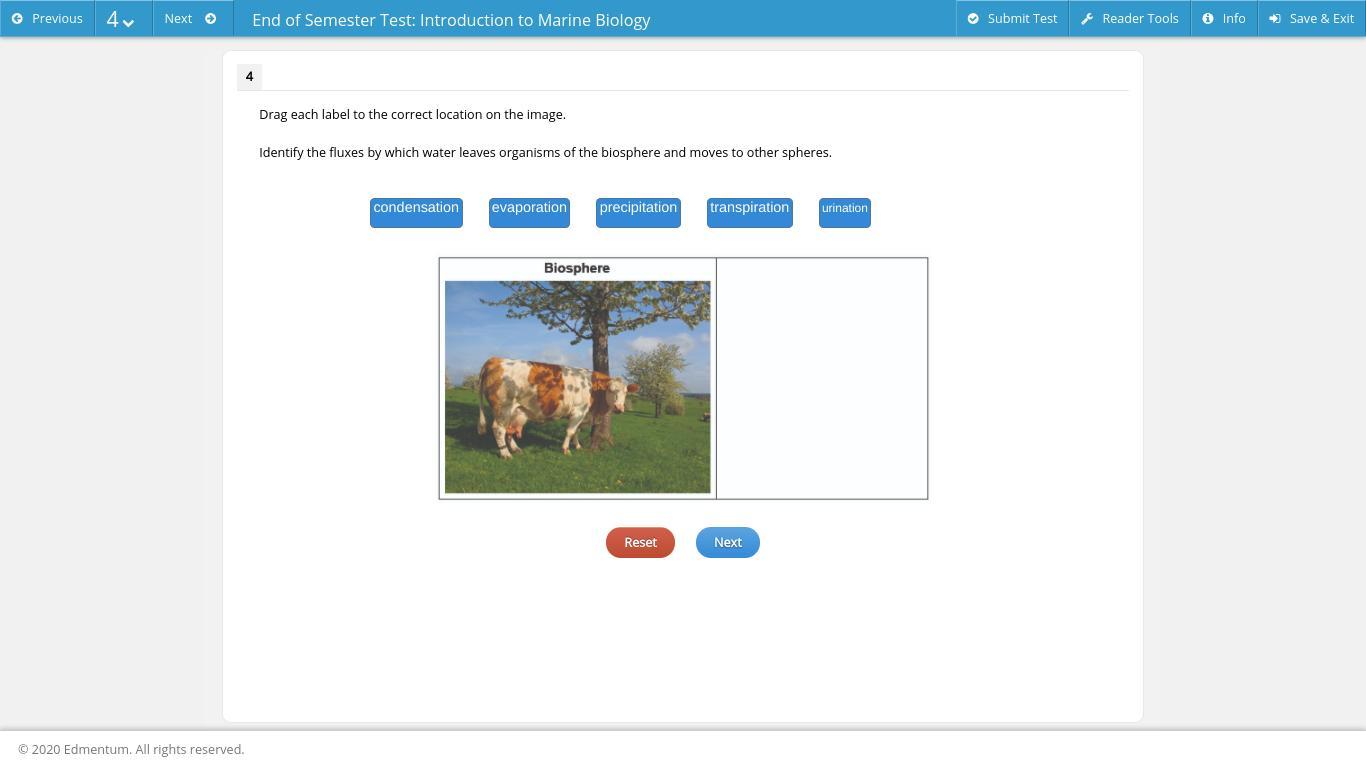Select the evaporation label
Screen dimensions: 1366x768
click(529, 212)
